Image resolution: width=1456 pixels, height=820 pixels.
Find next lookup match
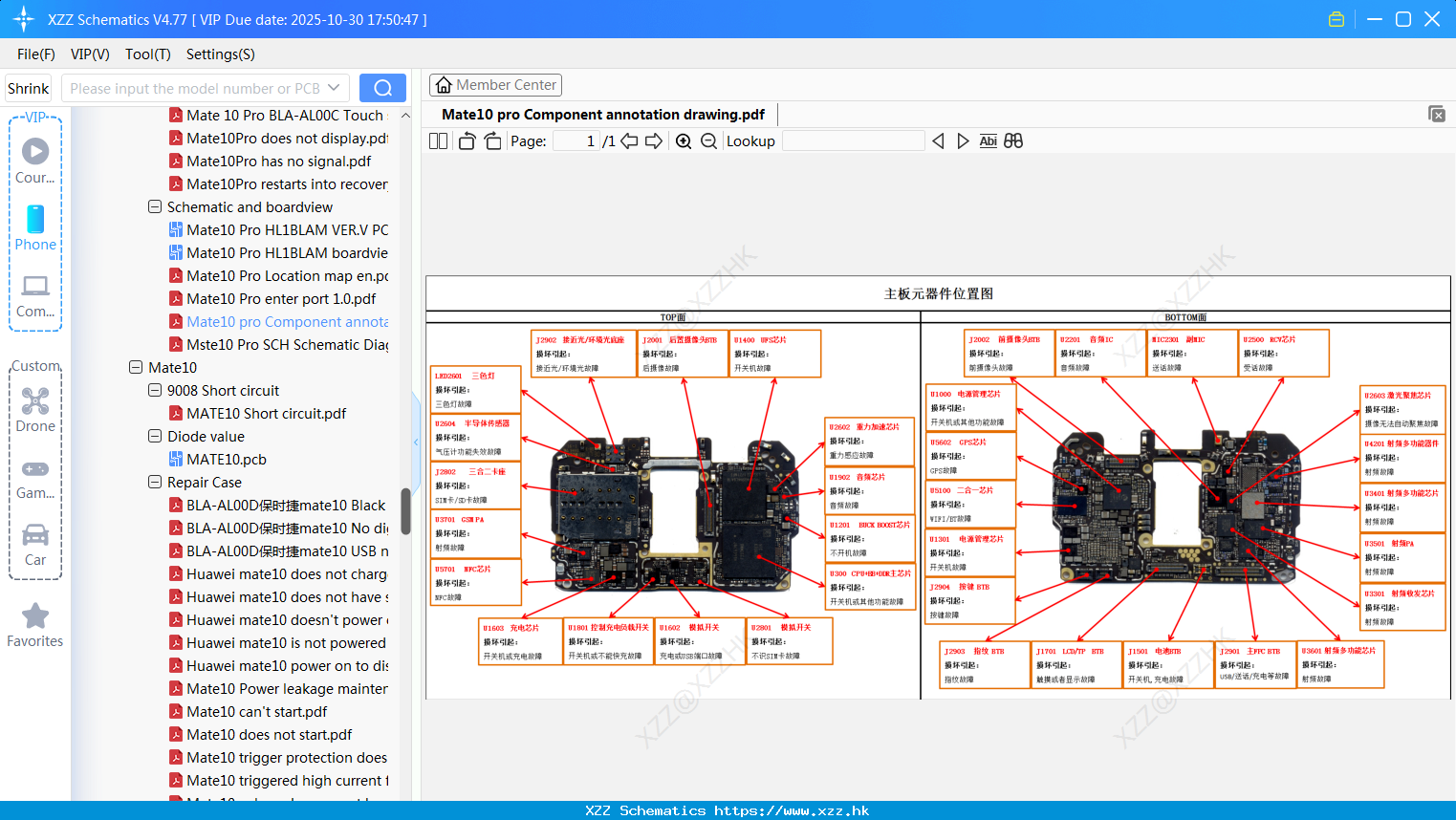coord(963,141)
